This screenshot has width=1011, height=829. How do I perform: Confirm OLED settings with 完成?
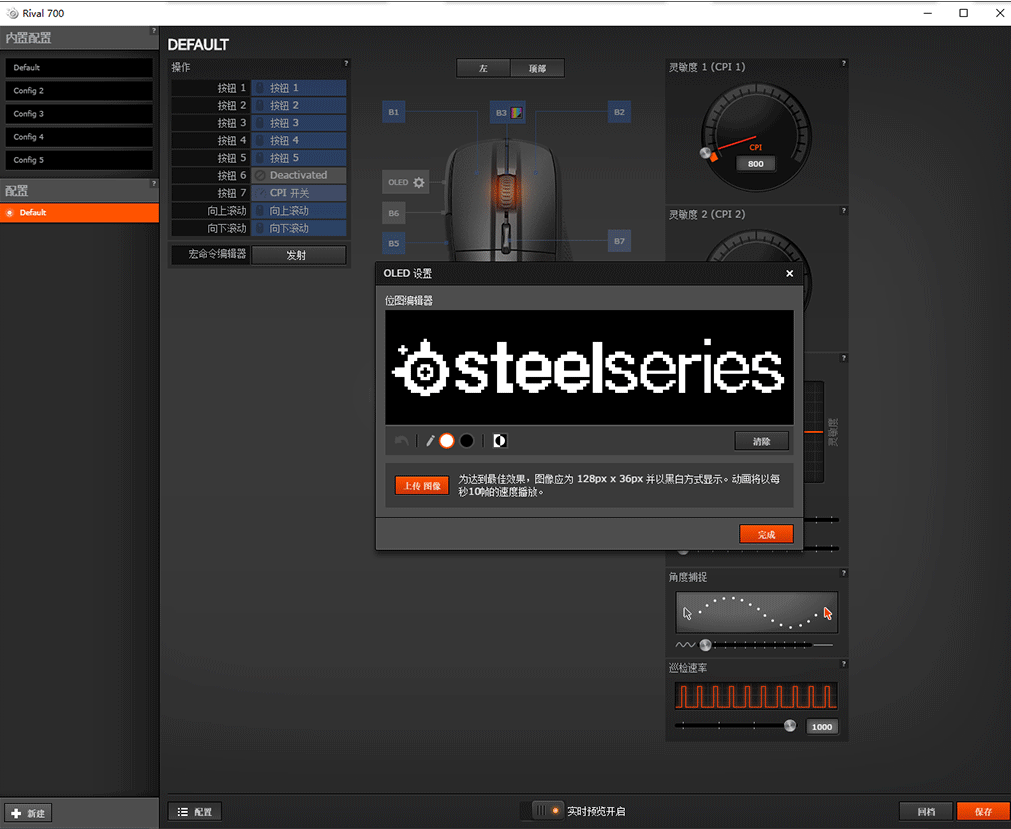(x=766, y=534)
